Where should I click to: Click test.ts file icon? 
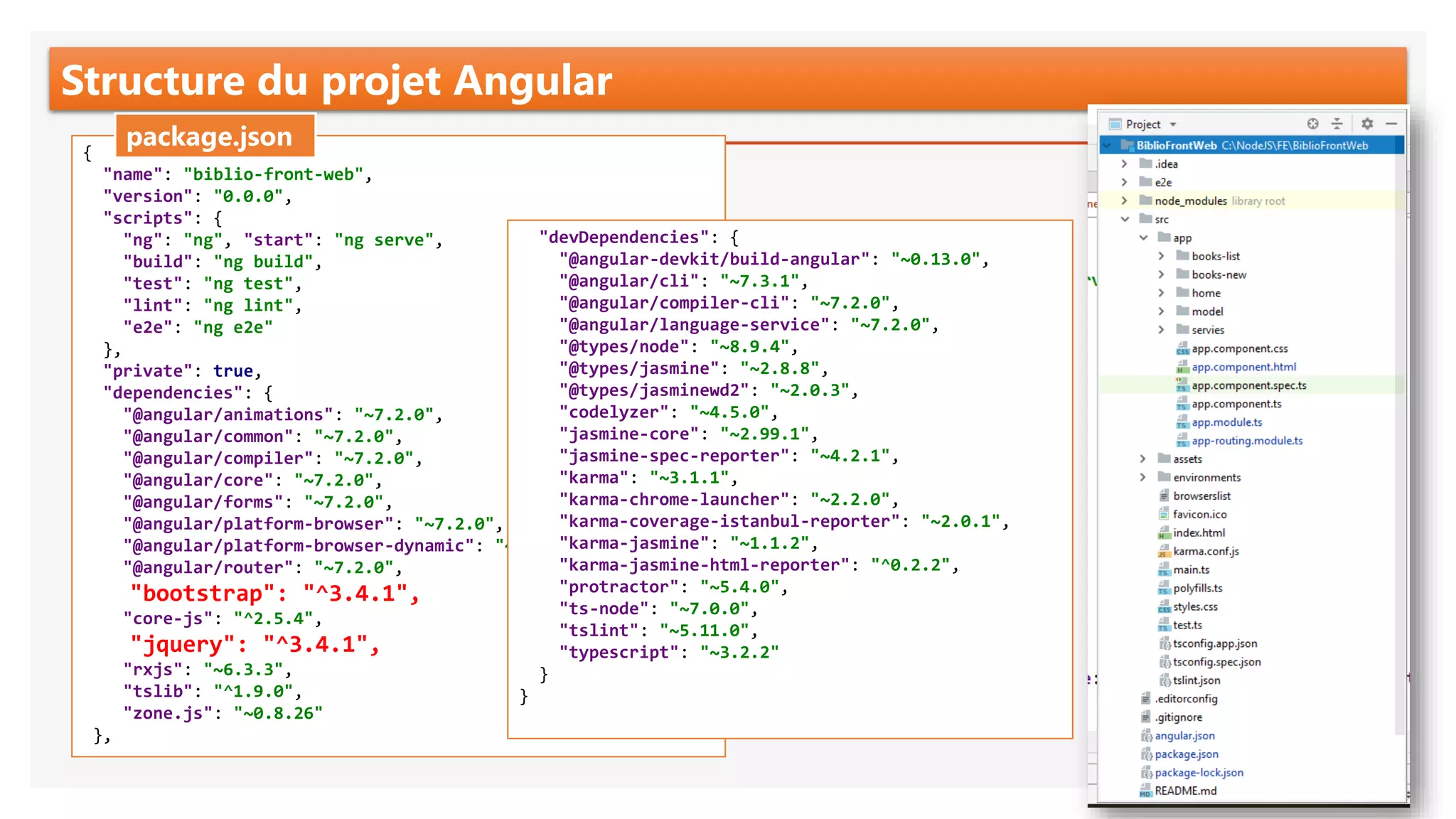[1164, 626]
